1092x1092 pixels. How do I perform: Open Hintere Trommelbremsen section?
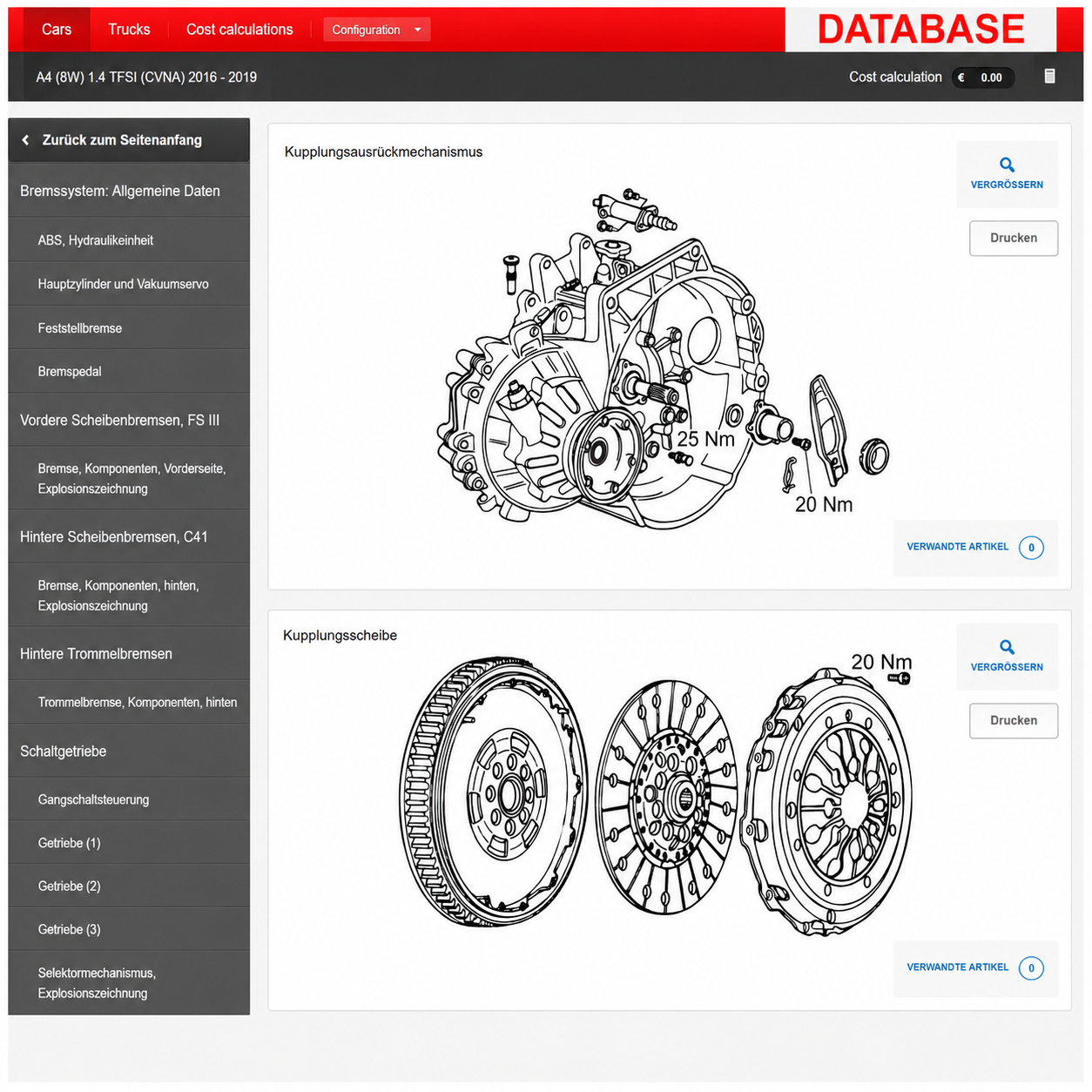129,653
